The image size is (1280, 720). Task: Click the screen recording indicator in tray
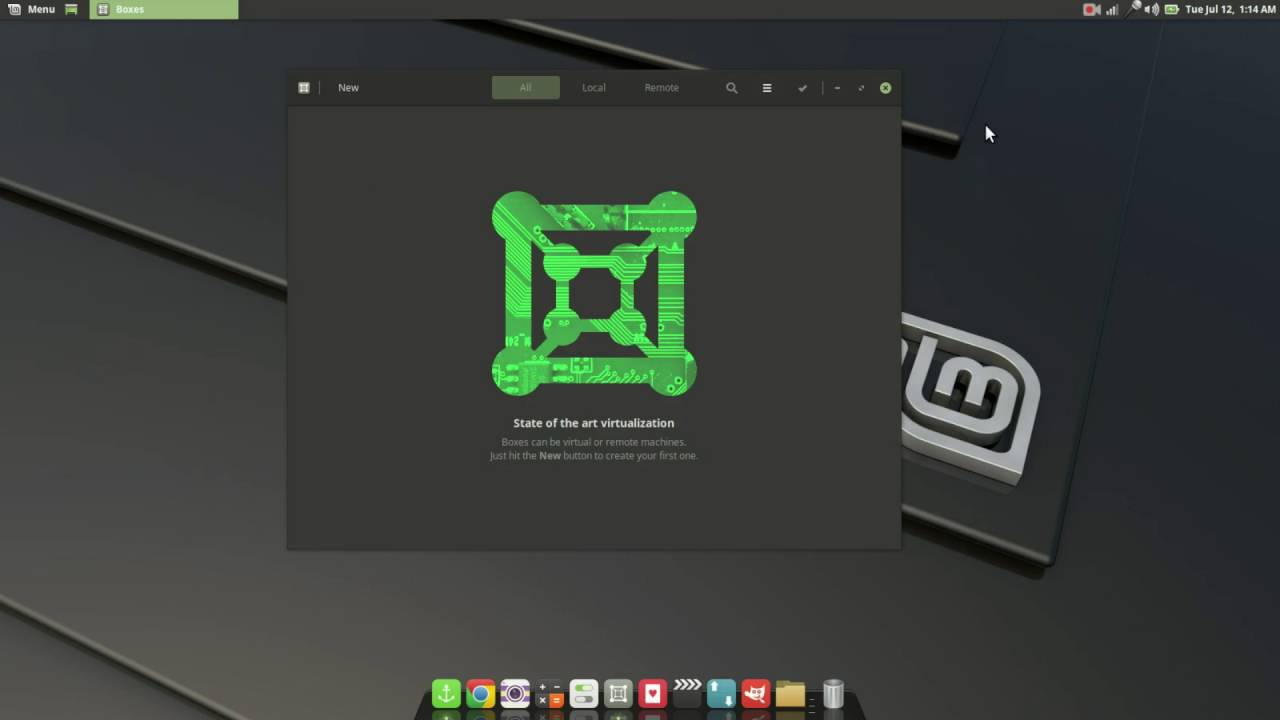pos(1091,9)
